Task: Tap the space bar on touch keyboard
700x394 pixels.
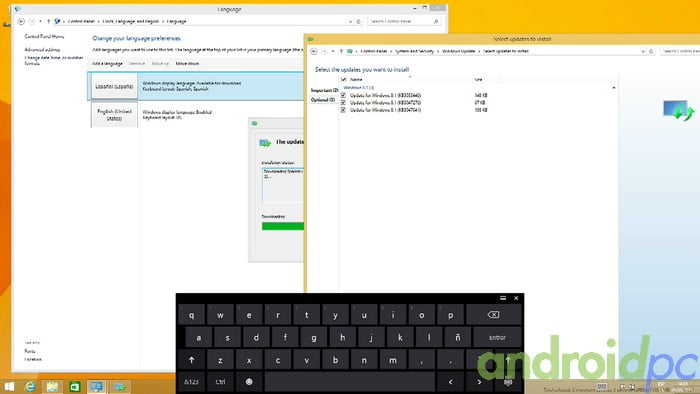Action: coord(350,382)
